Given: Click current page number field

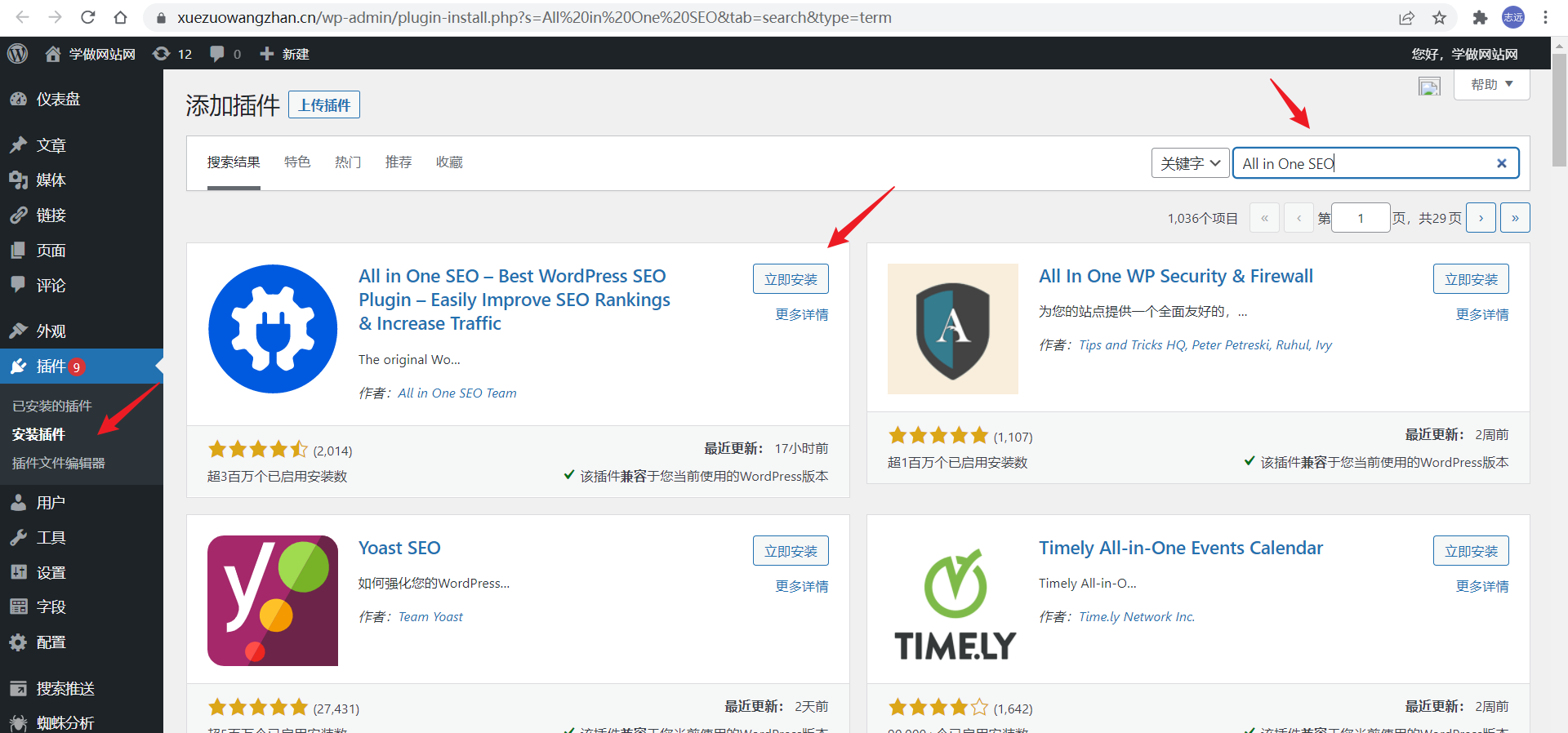Looking at the screenshot, I should coord(1361,218).
